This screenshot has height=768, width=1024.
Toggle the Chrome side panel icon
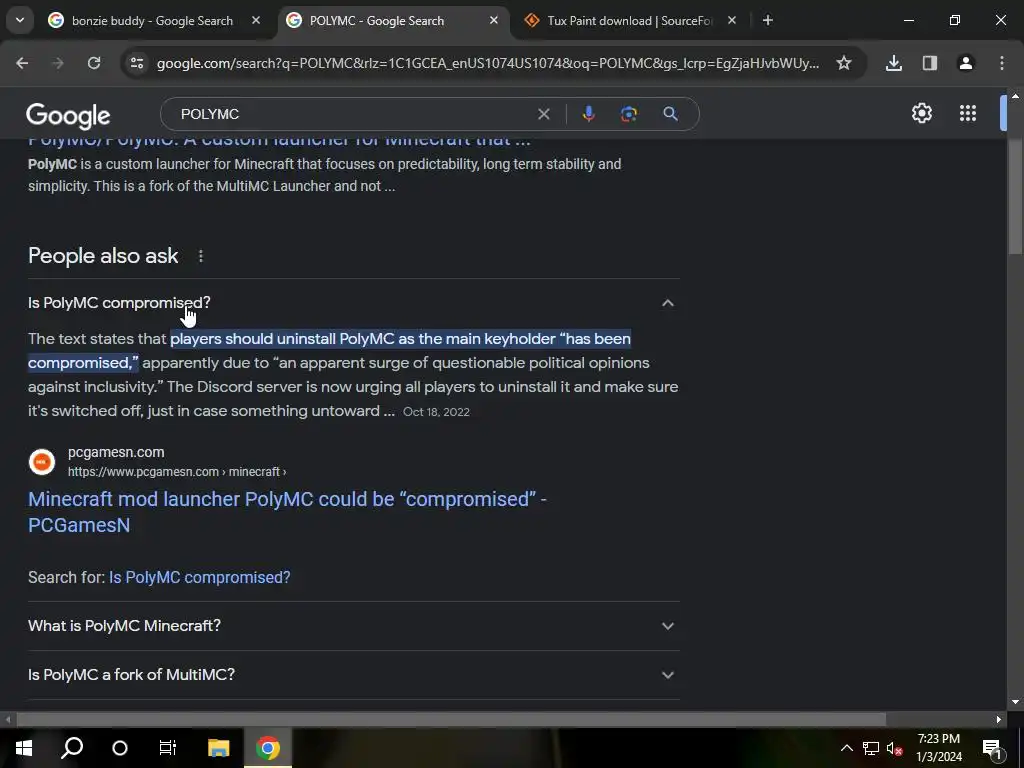(930, 63)
